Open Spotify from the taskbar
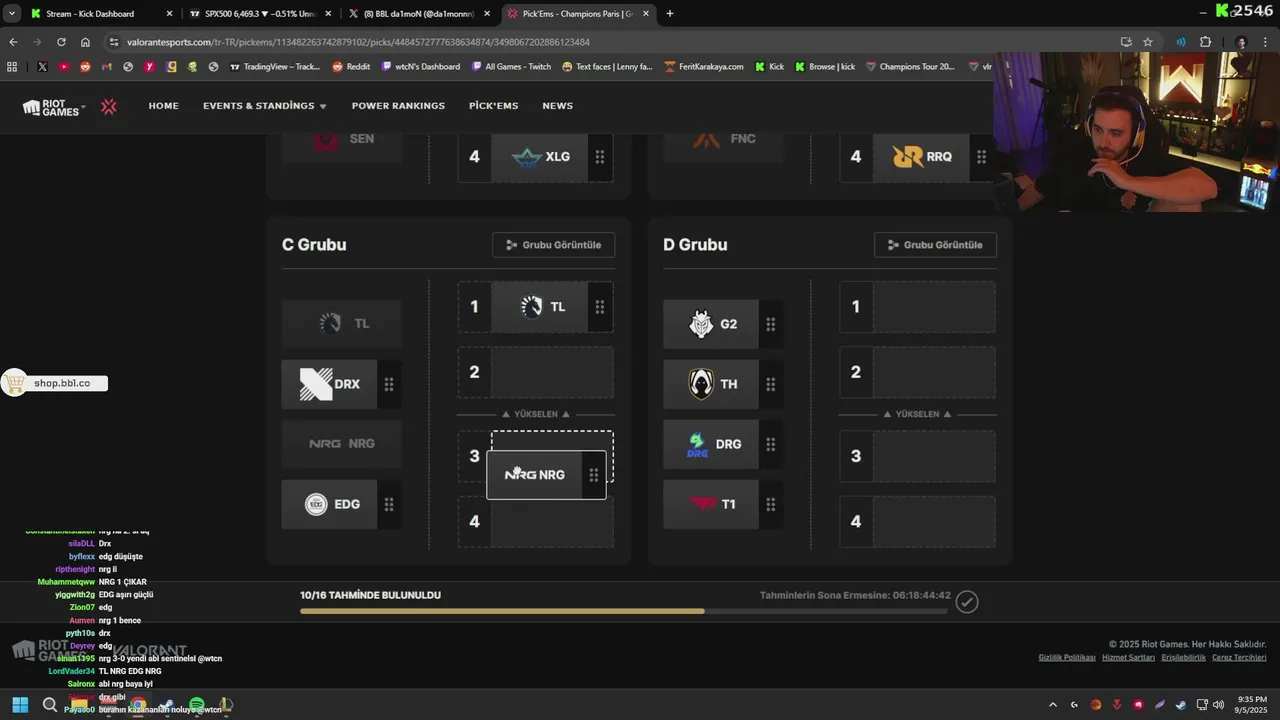 196,705
